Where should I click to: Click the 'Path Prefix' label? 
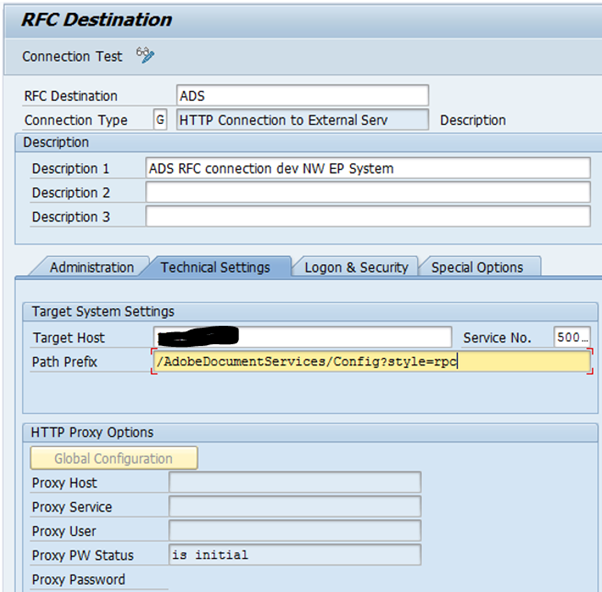pyautogui.click(x=64, y=362)
